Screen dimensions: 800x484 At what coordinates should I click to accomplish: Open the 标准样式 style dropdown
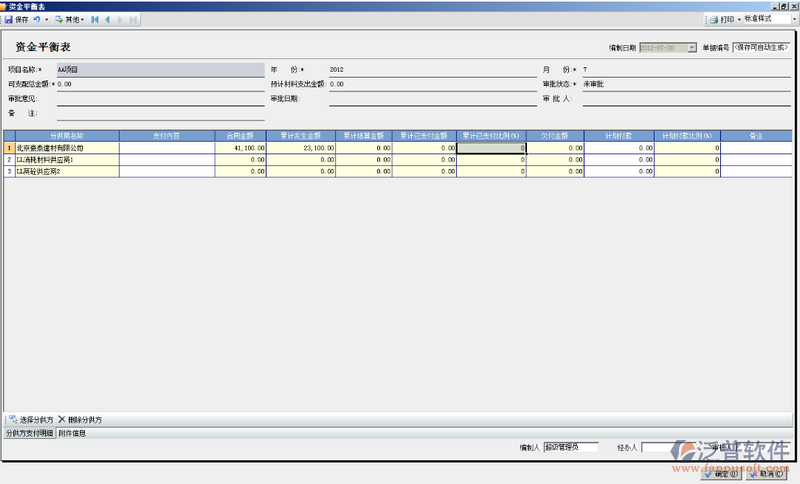pyautogui.click(x=795, y=19)
